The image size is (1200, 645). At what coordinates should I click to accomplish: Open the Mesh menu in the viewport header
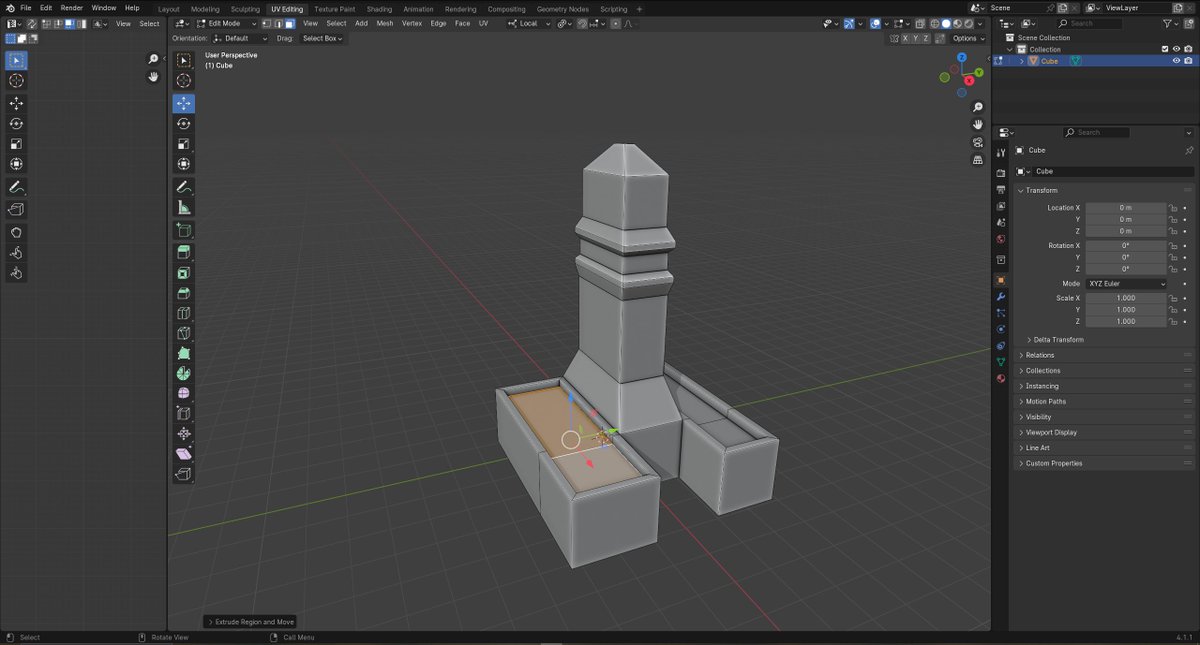[x=384, y=23]
